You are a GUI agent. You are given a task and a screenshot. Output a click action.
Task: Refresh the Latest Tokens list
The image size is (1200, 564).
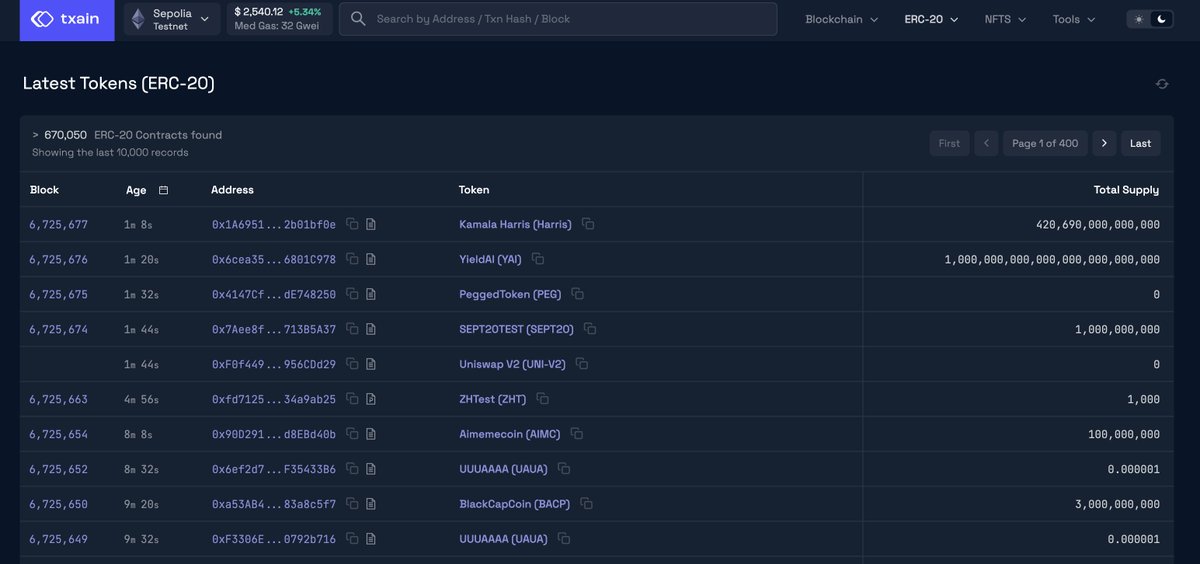pyautogui.click(x=1162, y=84)
